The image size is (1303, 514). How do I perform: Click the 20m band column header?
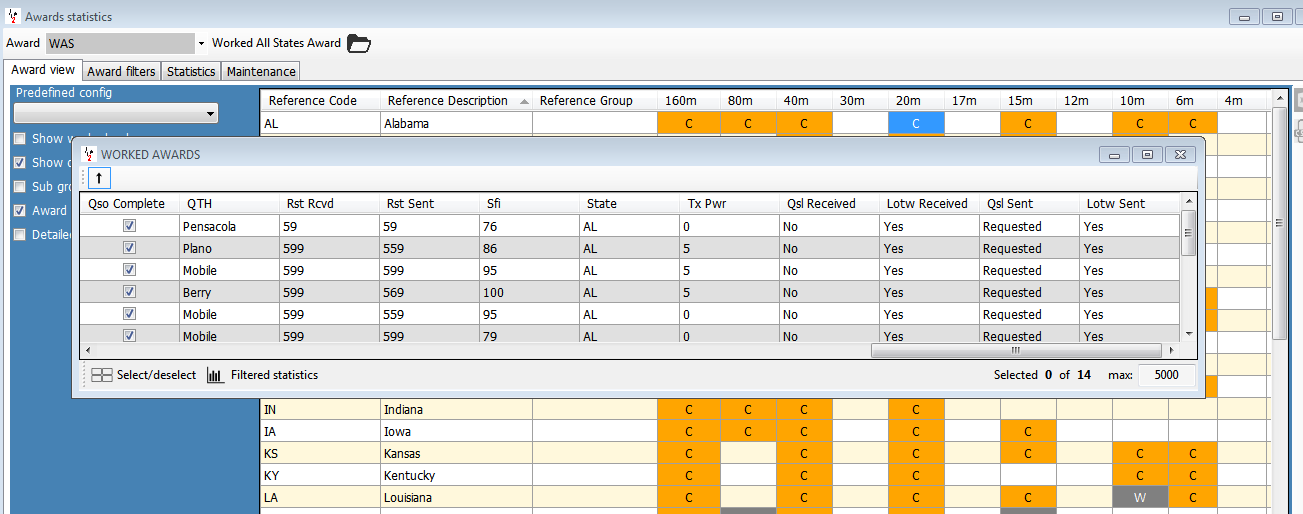tap(916, 100)
